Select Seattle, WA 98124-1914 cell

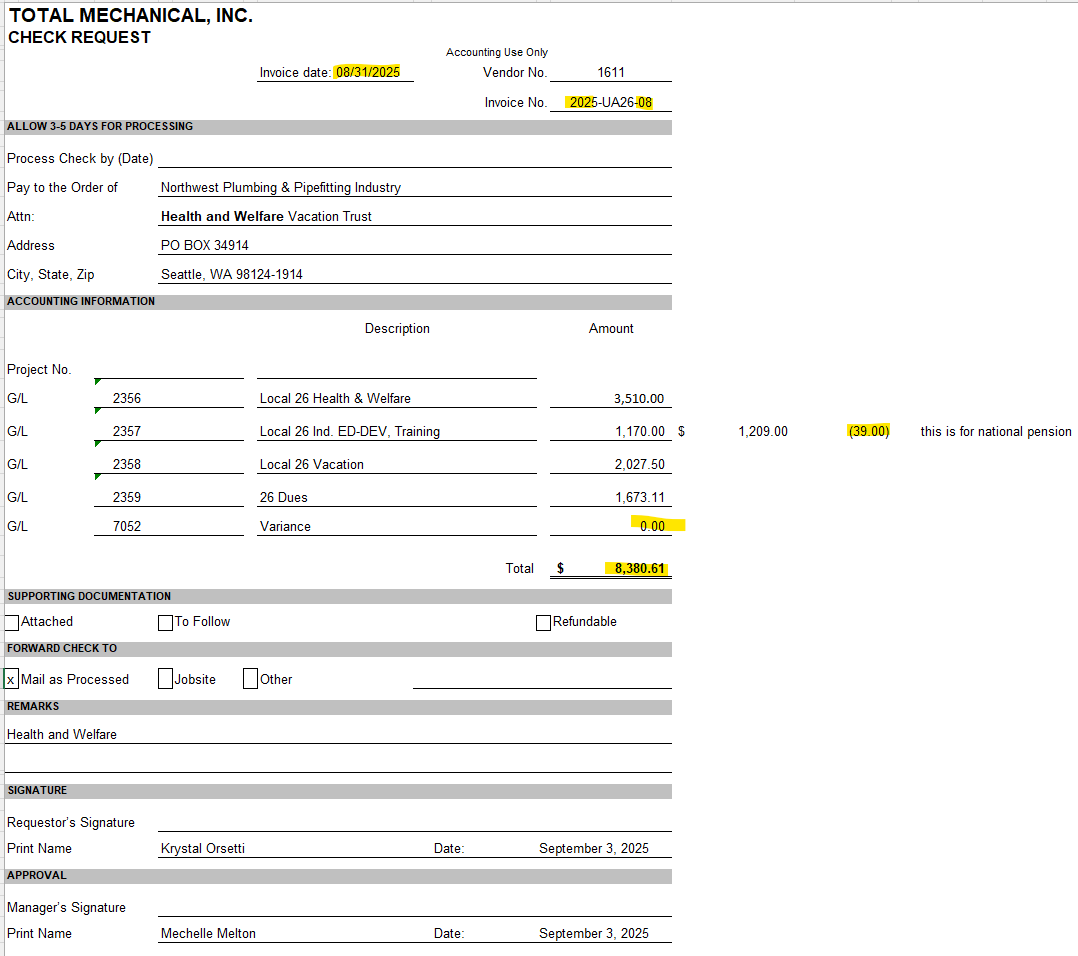[415, 274]
